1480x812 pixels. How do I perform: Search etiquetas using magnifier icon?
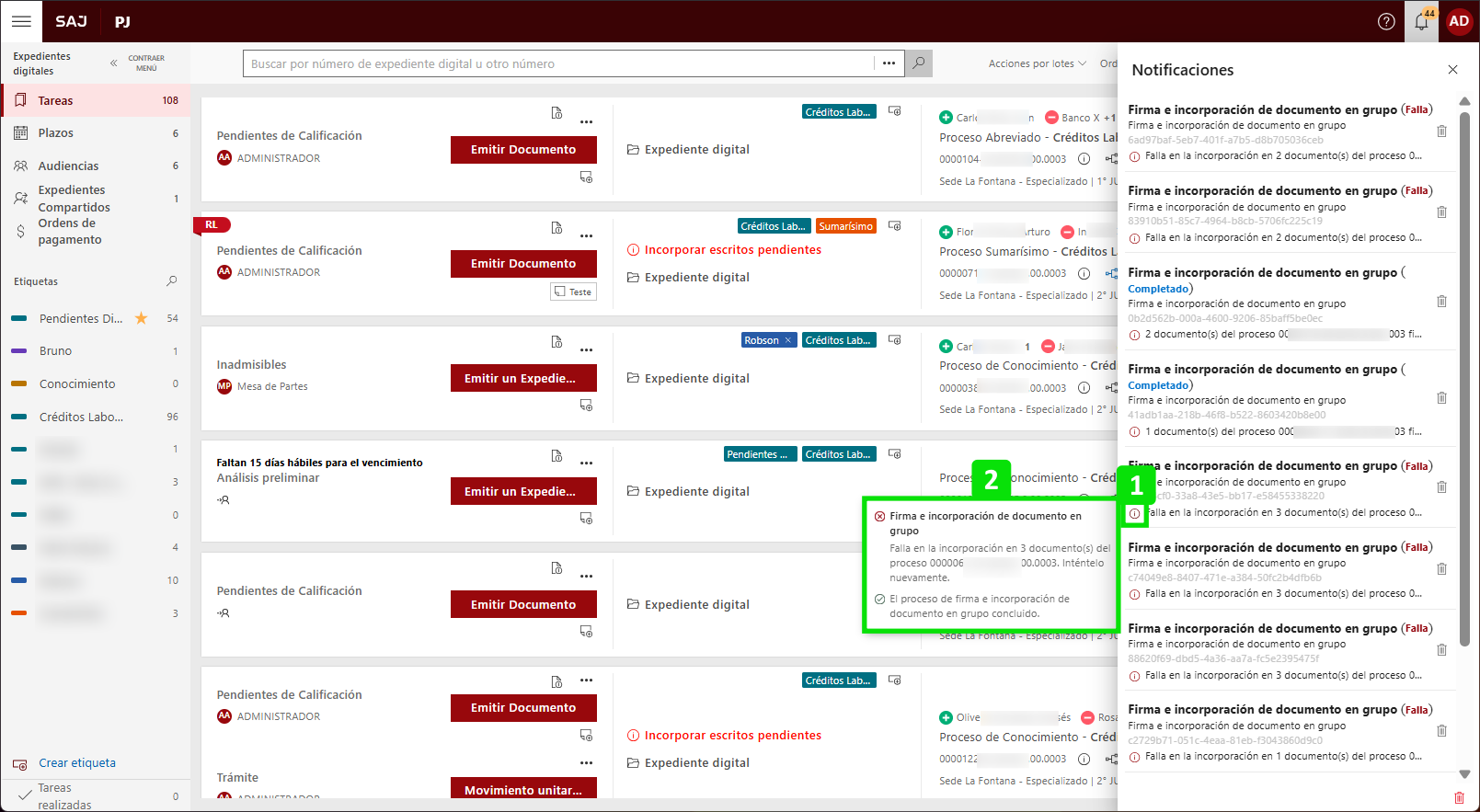coord(171,281)
